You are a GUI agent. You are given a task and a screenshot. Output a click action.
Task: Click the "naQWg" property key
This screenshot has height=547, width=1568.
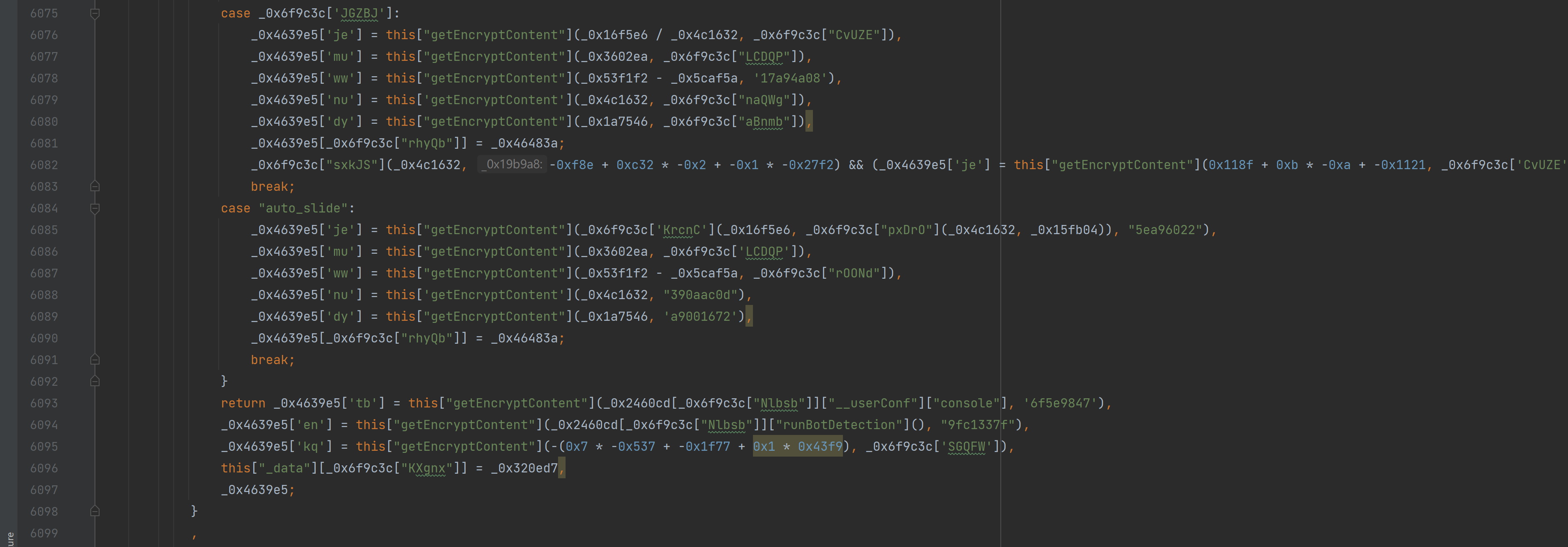coord(764,100)
